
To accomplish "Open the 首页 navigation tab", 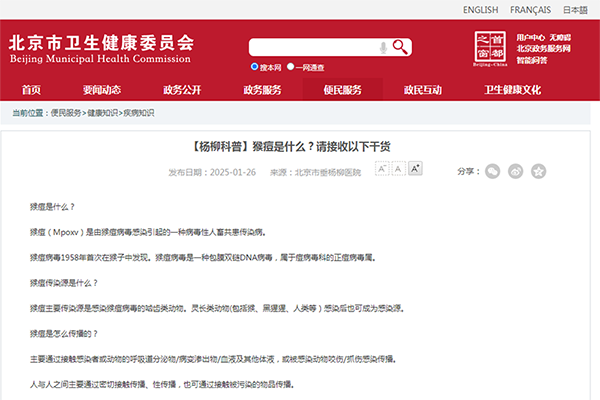I will point(31,90).
